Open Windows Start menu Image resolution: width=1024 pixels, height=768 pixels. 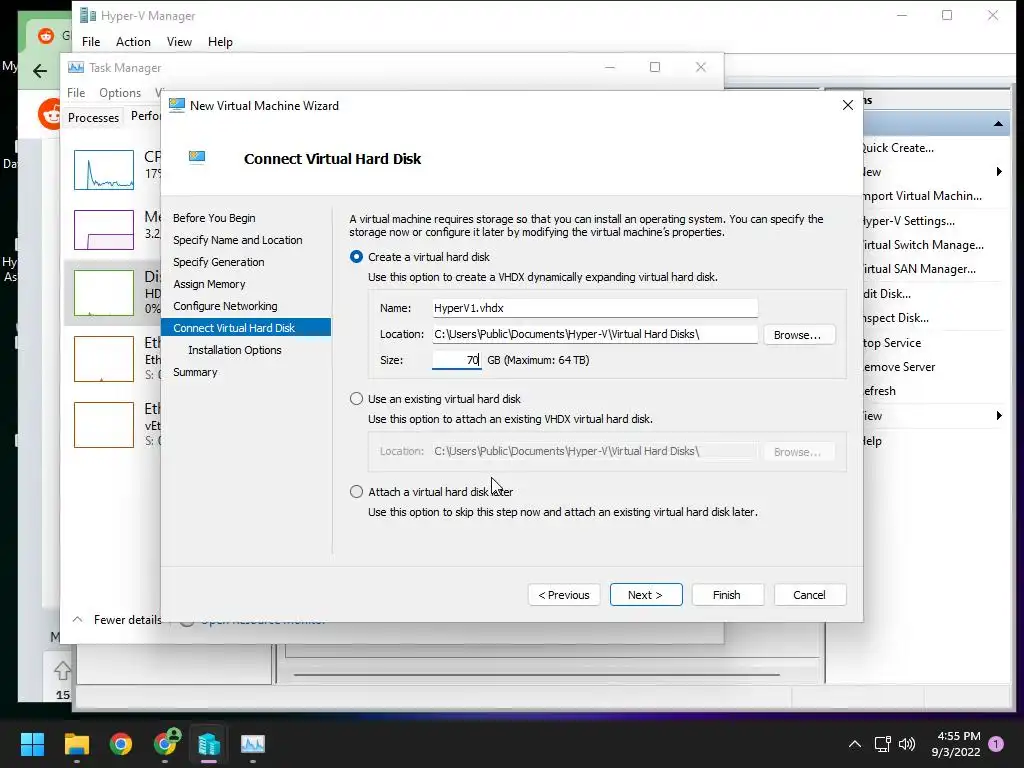[32, 744]
